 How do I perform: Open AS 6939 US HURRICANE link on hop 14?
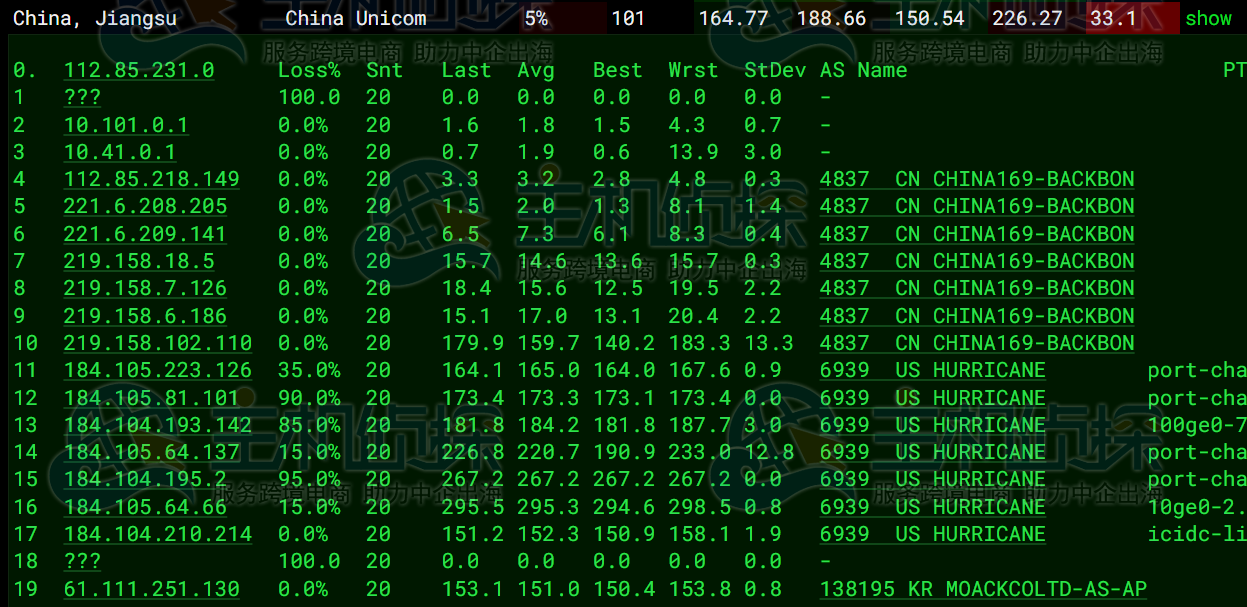pyautogui.click(x=933, y=452)
